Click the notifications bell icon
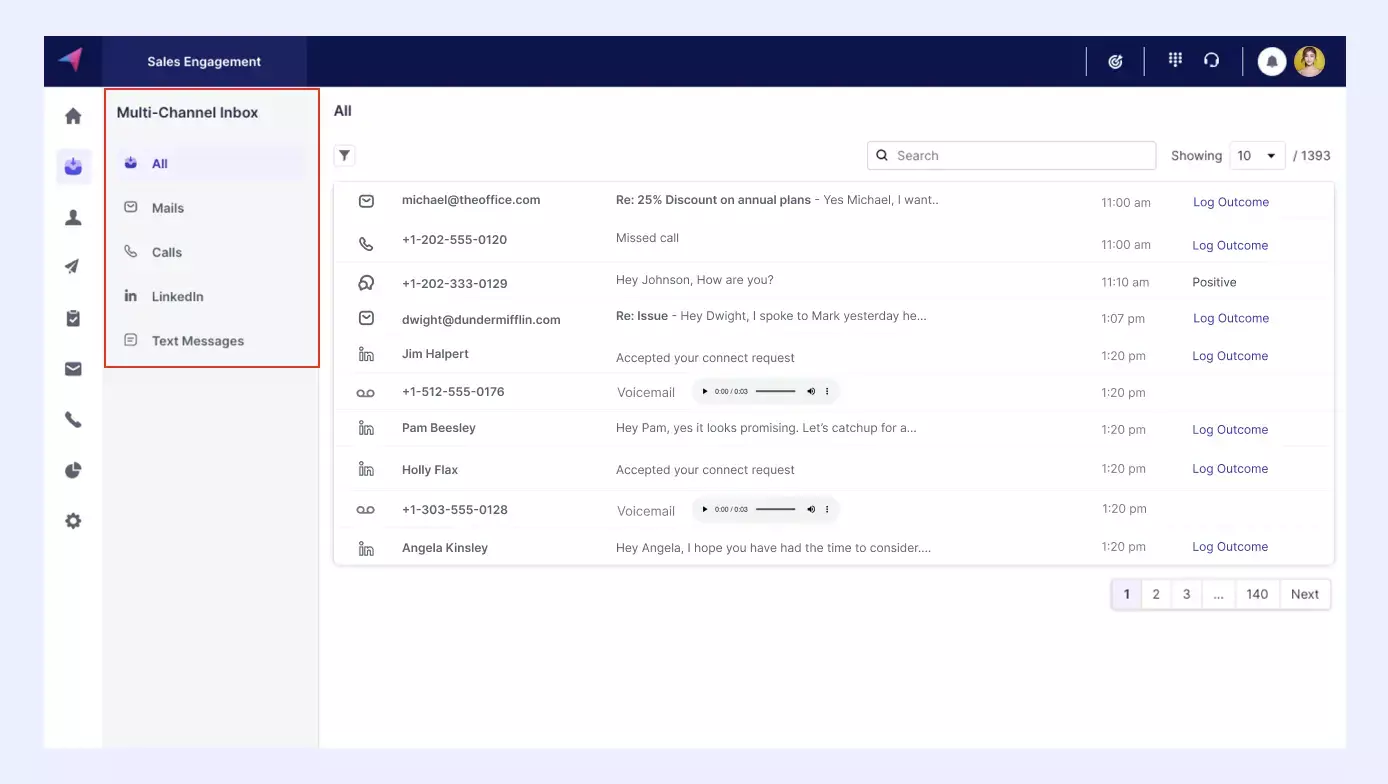The width and height of the screenshot is (1388, 784). pyautogui.click(x=1271, y=61)
